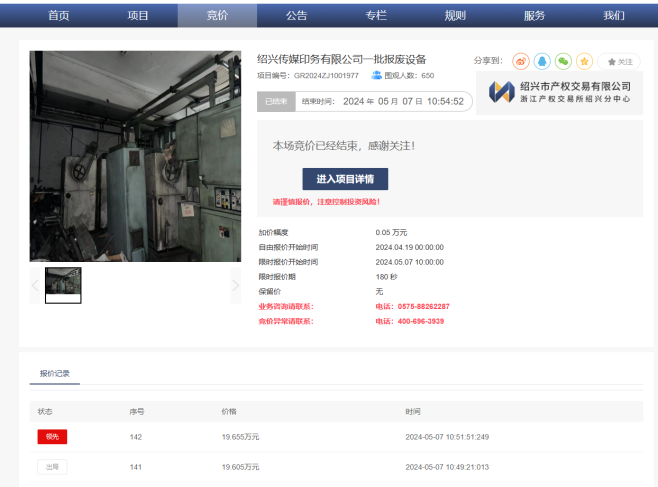Click the red risk warning text

pos(326,202)
